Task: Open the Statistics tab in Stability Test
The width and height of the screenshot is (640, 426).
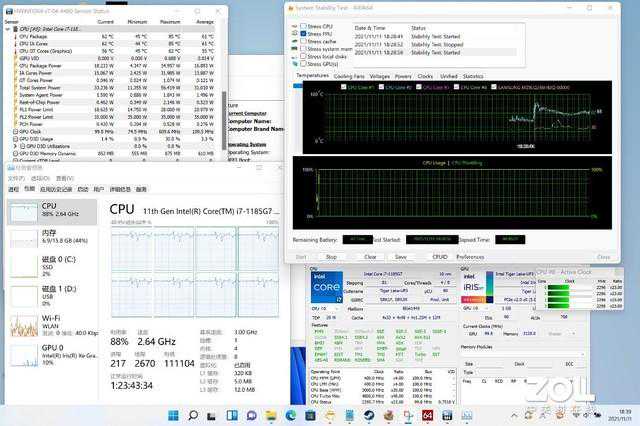Action: pyautogui.click(x=472, y=76)
